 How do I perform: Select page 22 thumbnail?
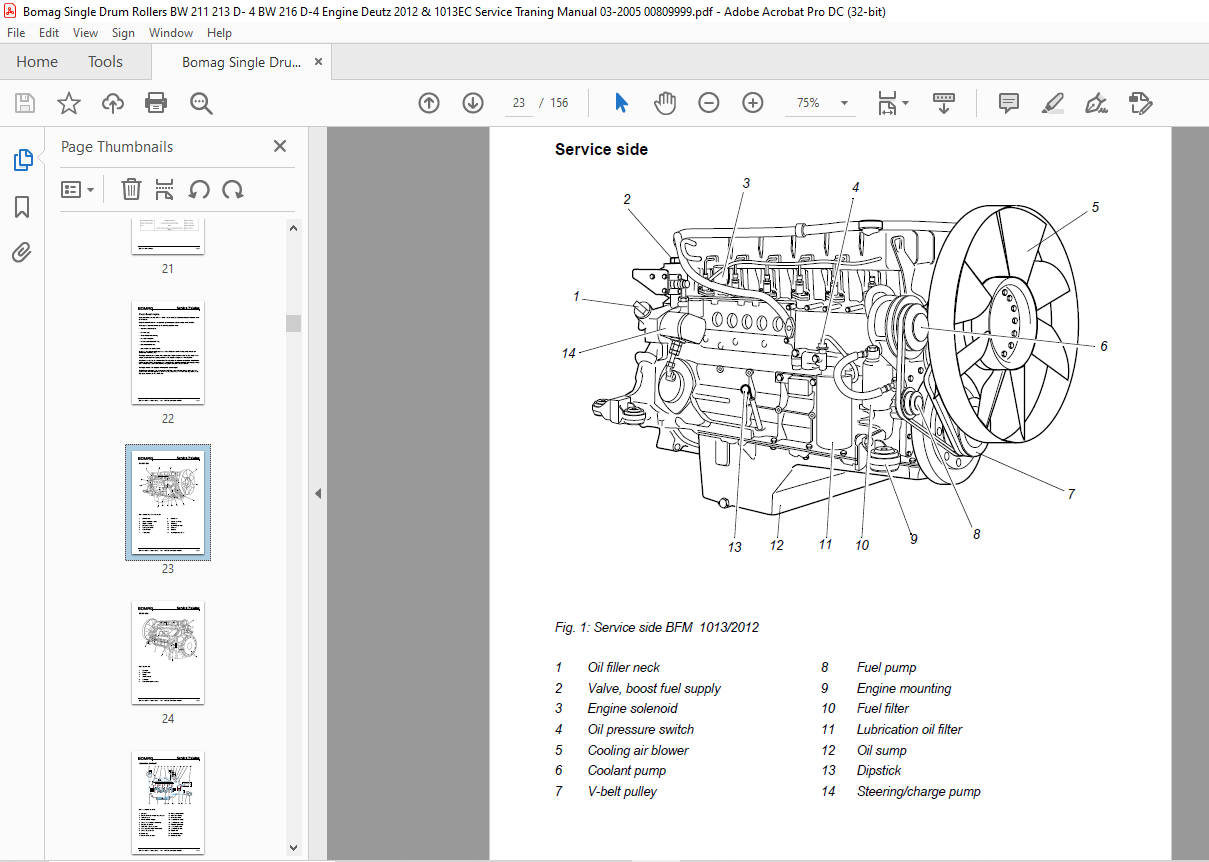click(167, 353)
